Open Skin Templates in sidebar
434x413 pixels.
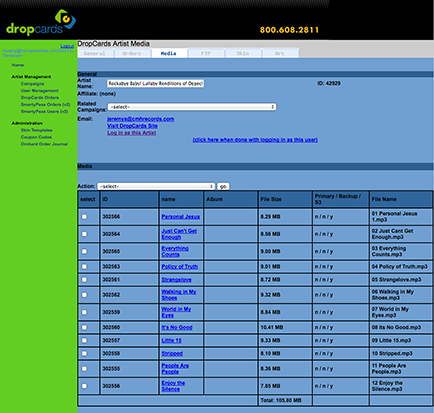click(x=37, y=130)
